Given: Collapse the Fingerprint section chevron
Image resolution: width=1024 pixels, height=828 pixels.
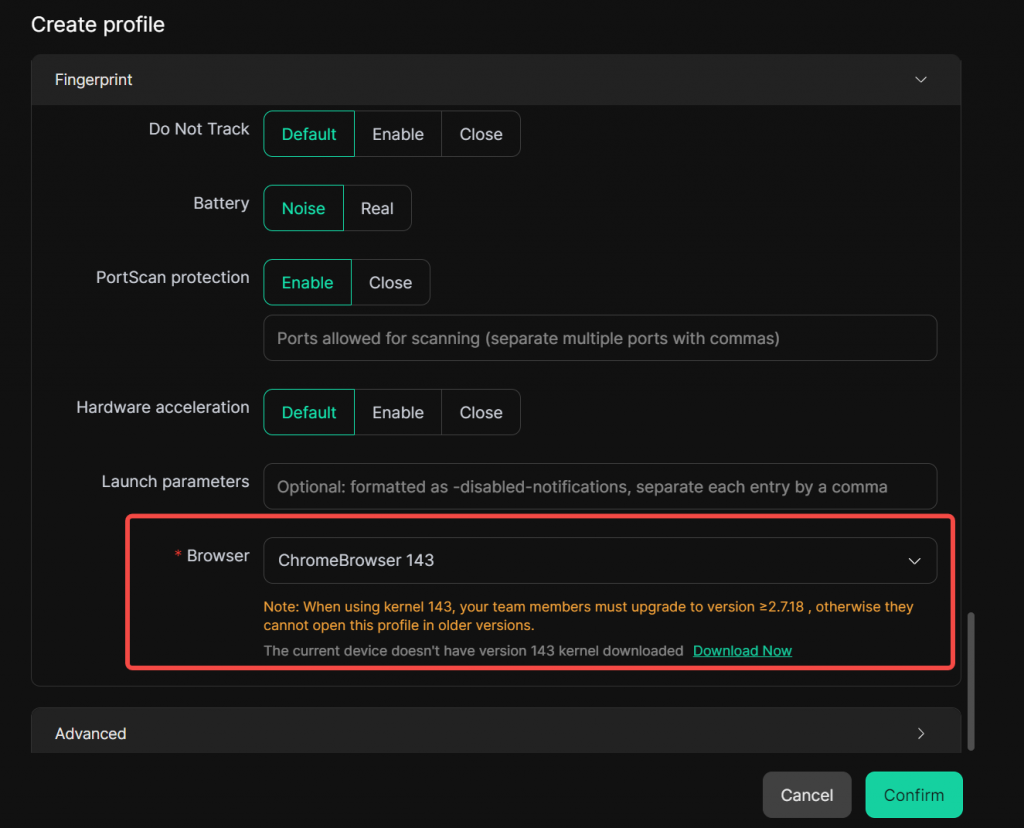Looking at the screenshot, I should click(921, 80).
